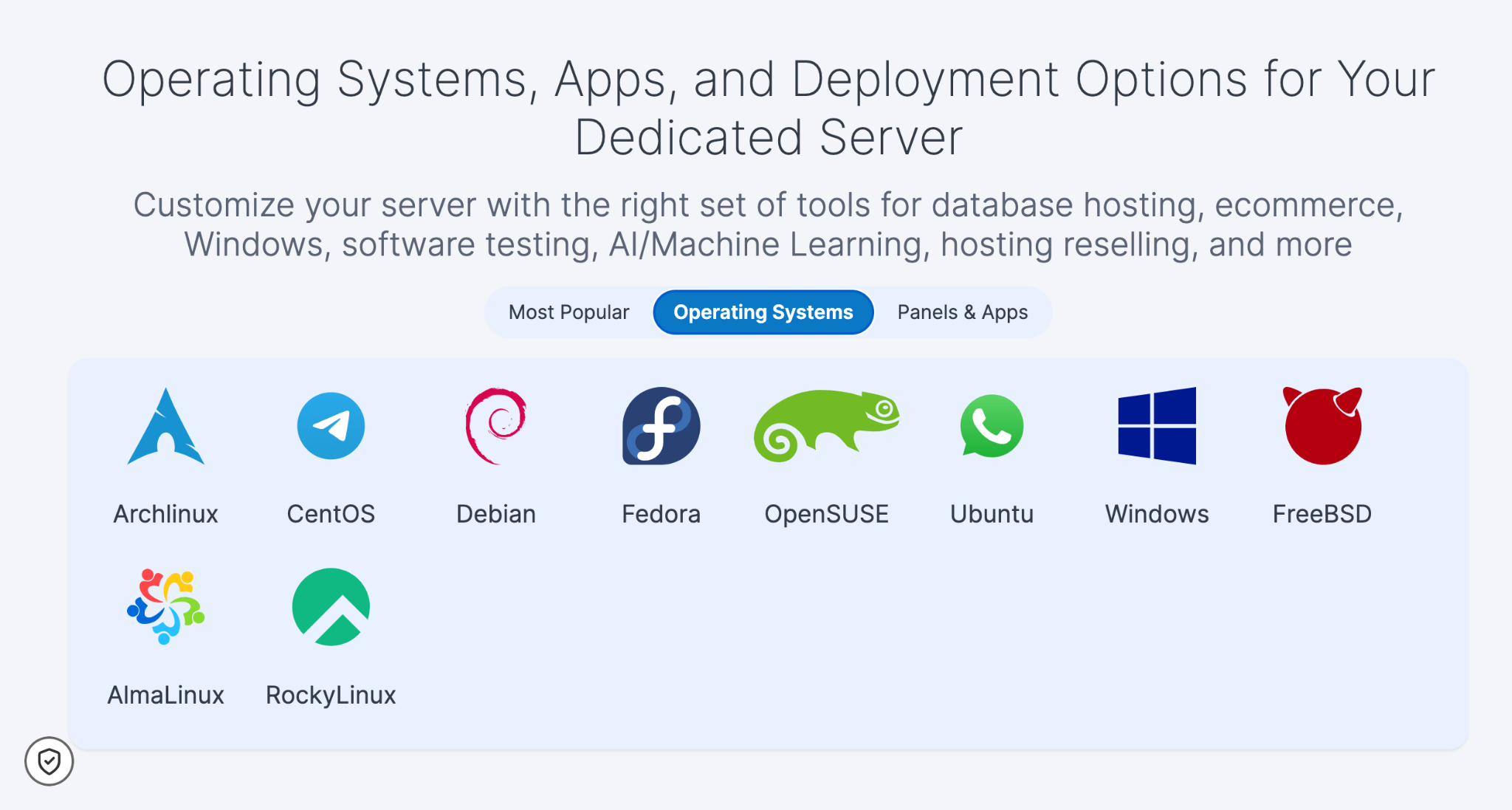Click the green phone icon above Ubuntu

tap(992, 426)
